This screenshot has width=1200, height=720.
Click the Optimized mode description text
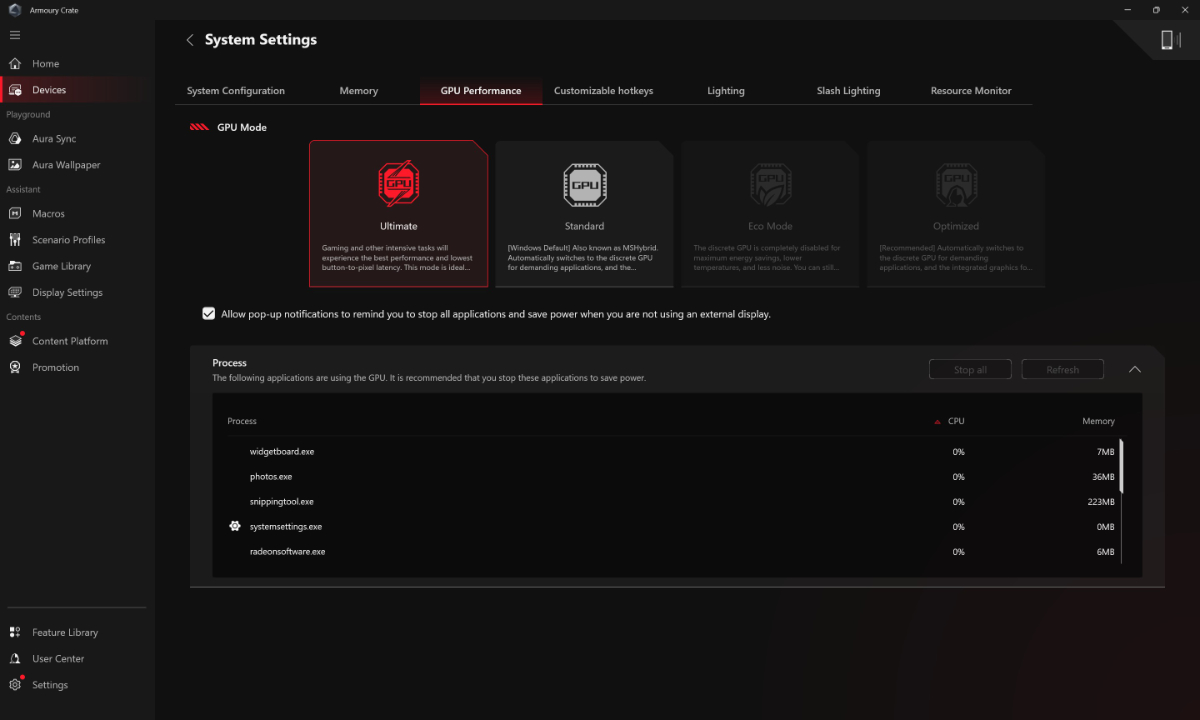point(956,258)
